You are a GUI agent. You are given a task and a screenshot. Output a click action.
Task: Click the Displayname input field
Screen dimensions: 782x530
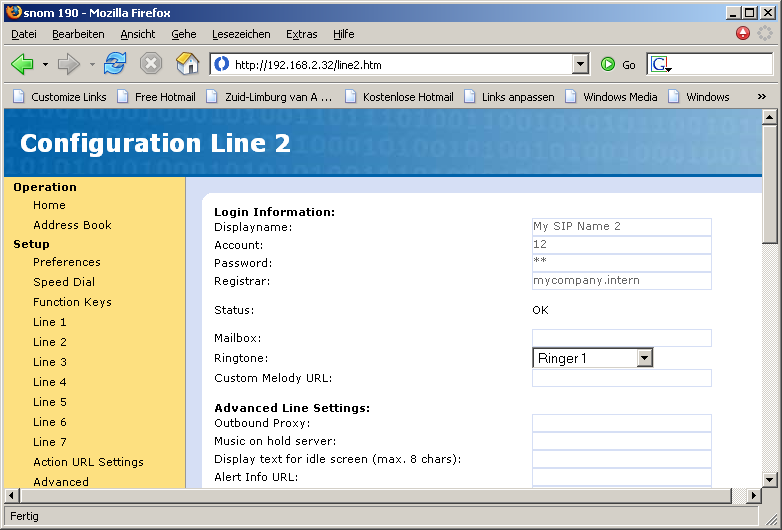[x=621, y=227]
